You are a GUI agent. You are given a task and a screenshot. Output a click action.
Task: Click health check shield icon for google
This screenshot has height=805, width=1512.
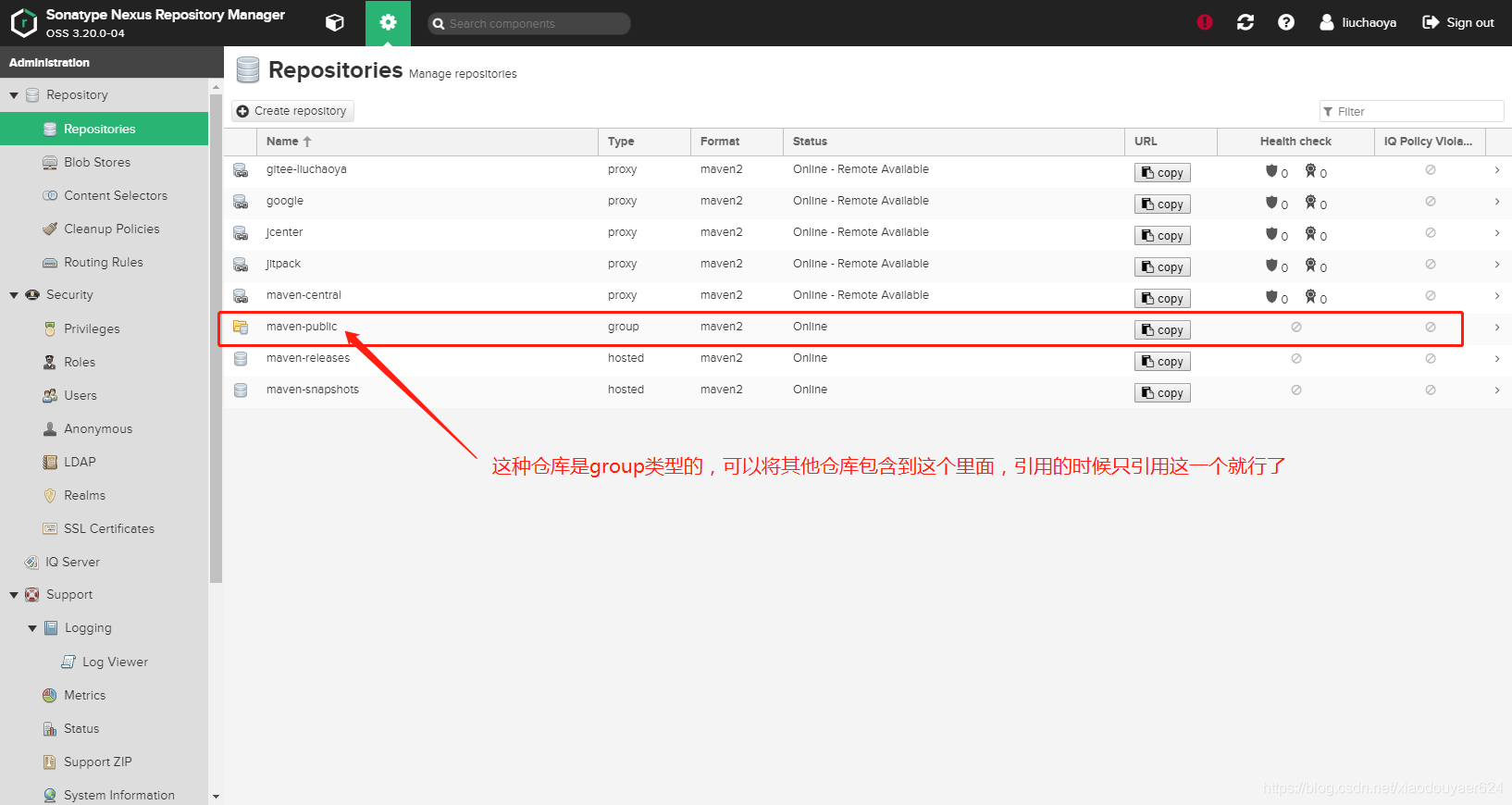click(1271, 202)
